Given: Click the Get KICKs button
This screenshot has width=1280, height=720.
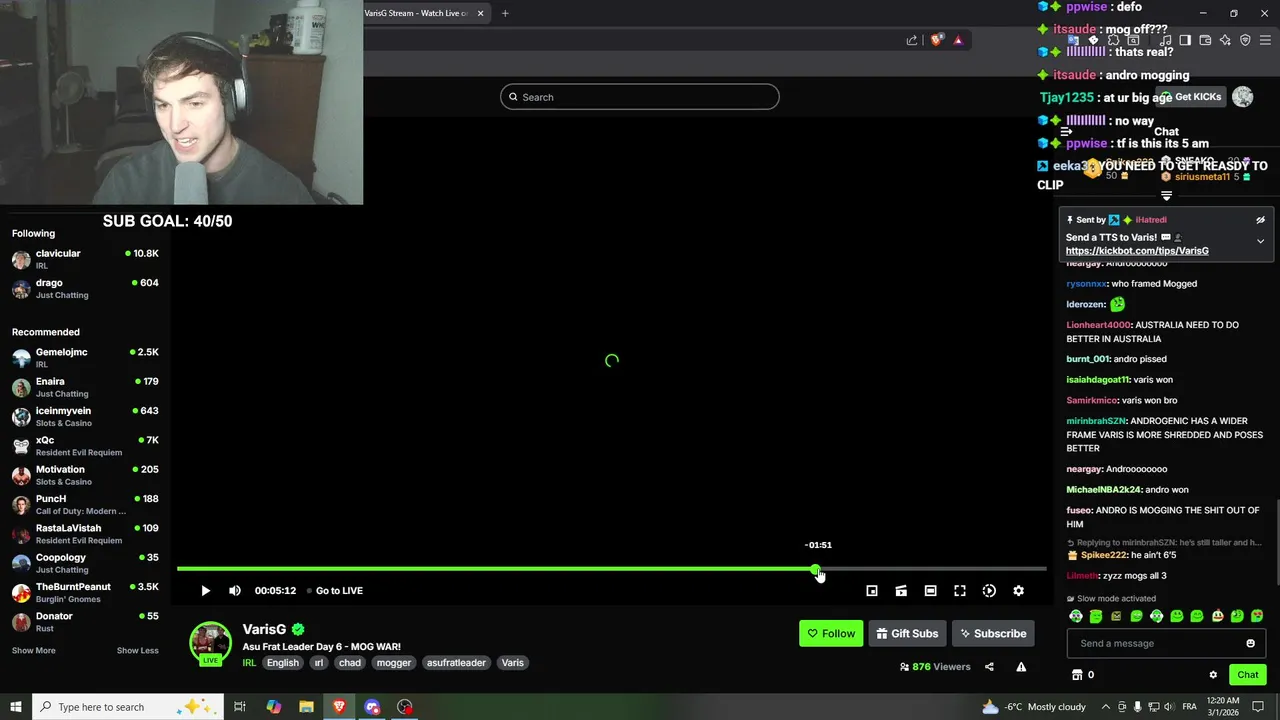Looking at the screenshot, I should point(1190,97).
